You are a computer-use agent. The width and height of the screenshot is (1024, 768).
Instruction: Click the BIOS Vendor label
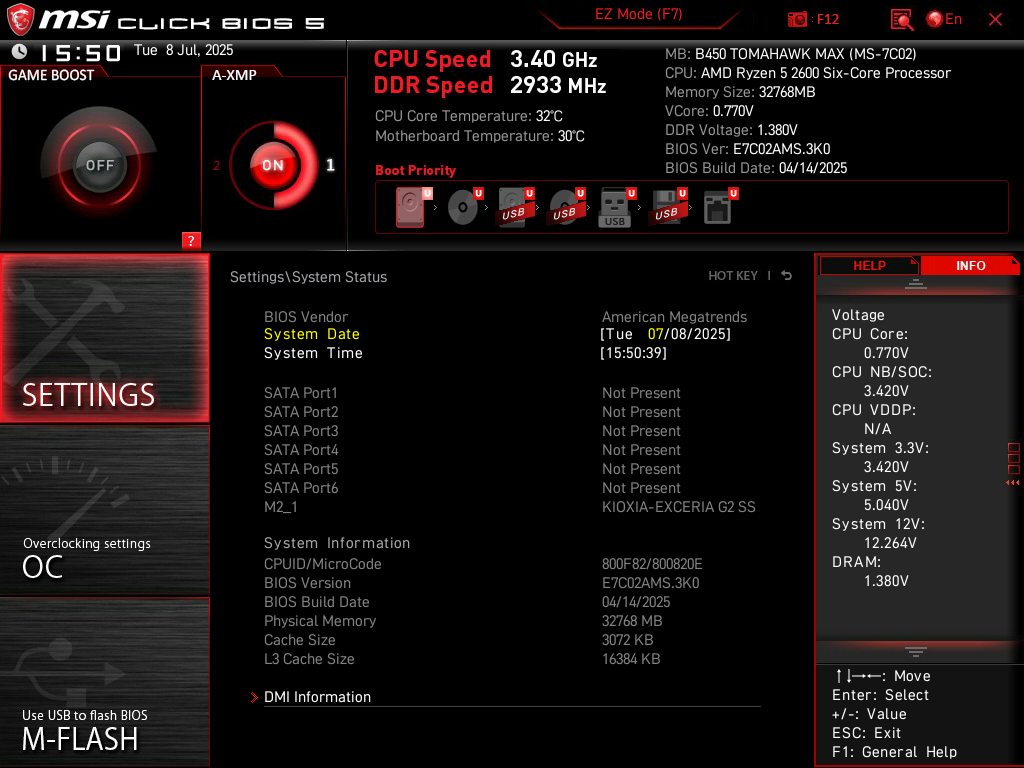tap(306, 317)
